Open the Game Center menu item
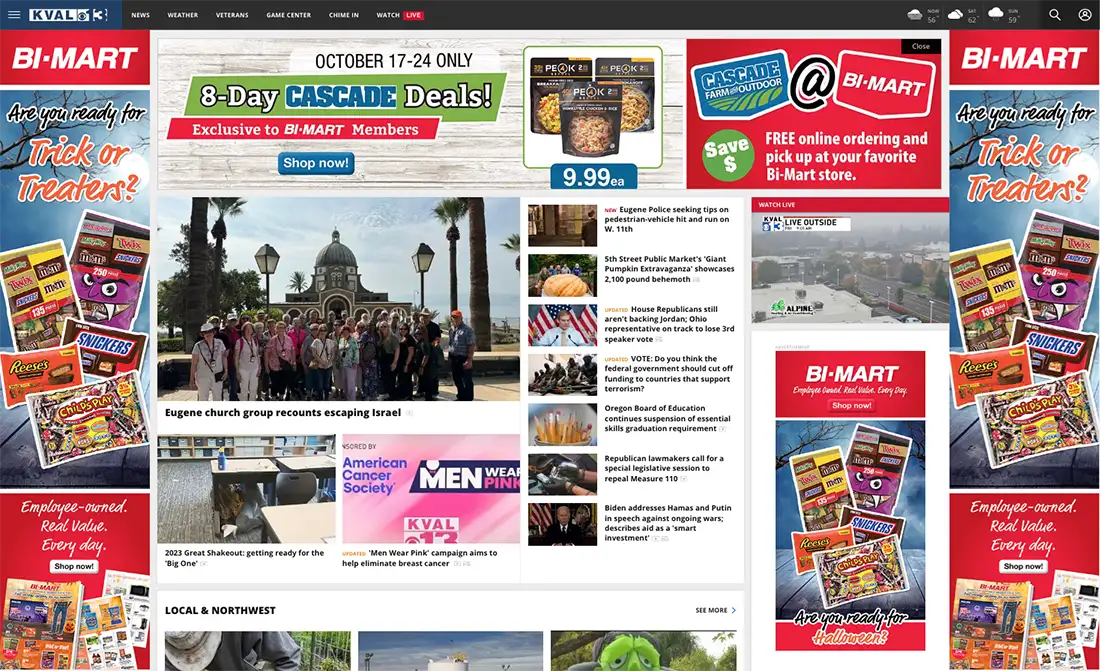Image resolution: width=1100 pixels, height=671 pixels. point(288,15)
